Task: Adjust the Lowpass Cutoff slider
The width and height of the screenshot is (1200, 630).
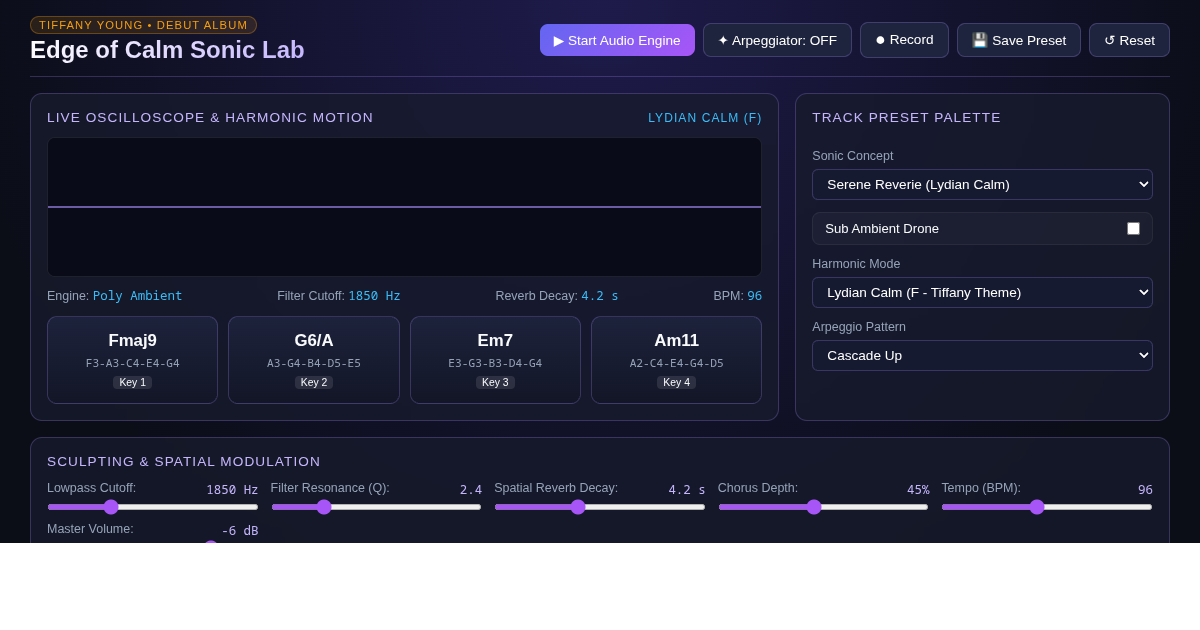Action: tap(153, 507)
